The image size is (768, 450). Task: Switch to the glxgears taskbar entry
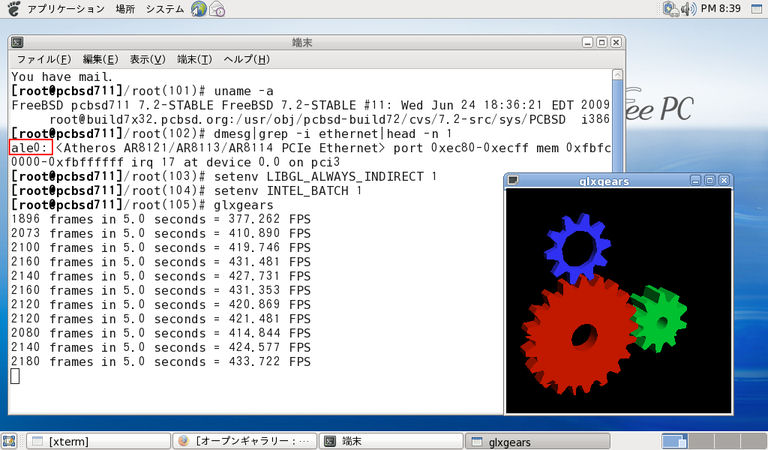tap(538, 441)
